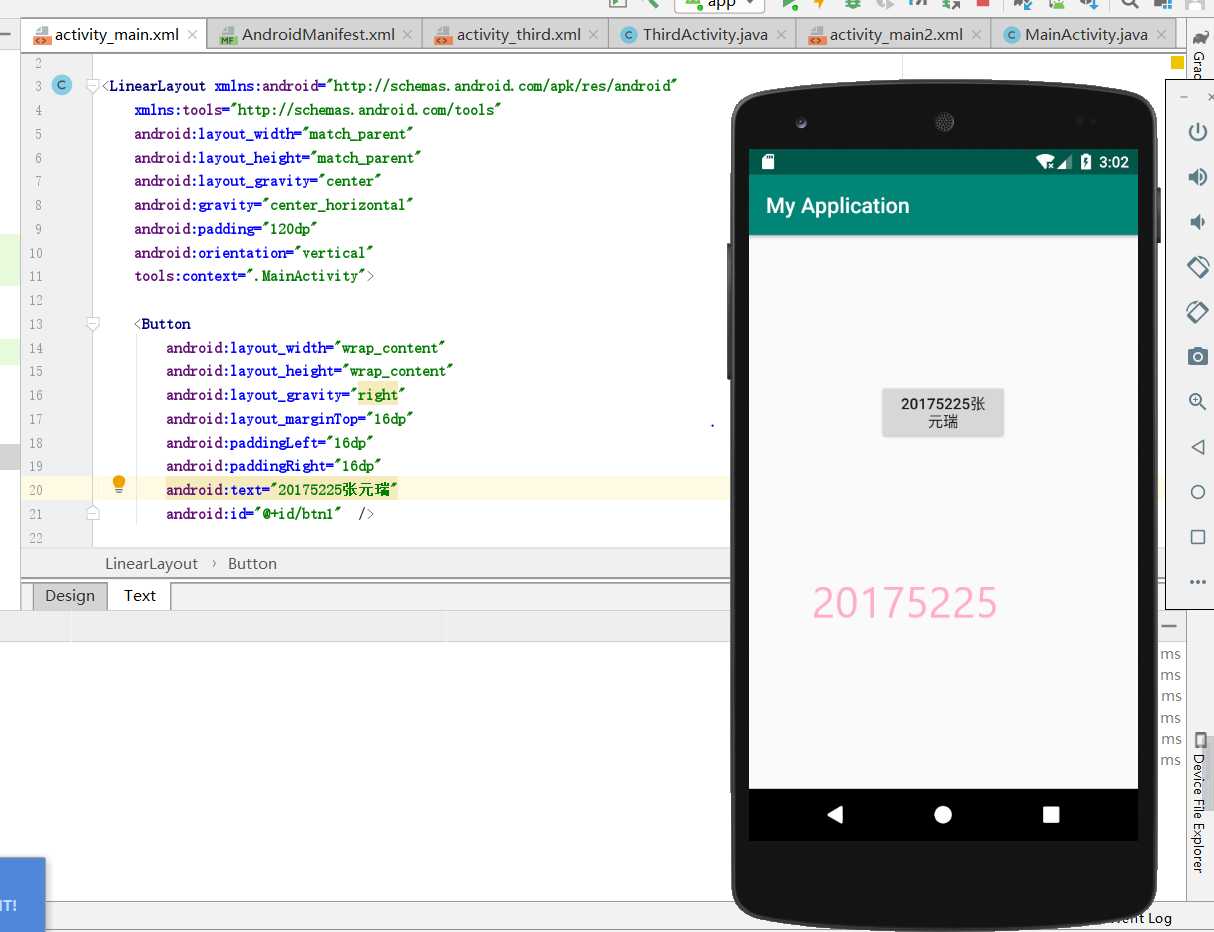Take an emulator screenshot with camera icon
The width and height of the screenshot is (1214, 932).
(1197, 356)
